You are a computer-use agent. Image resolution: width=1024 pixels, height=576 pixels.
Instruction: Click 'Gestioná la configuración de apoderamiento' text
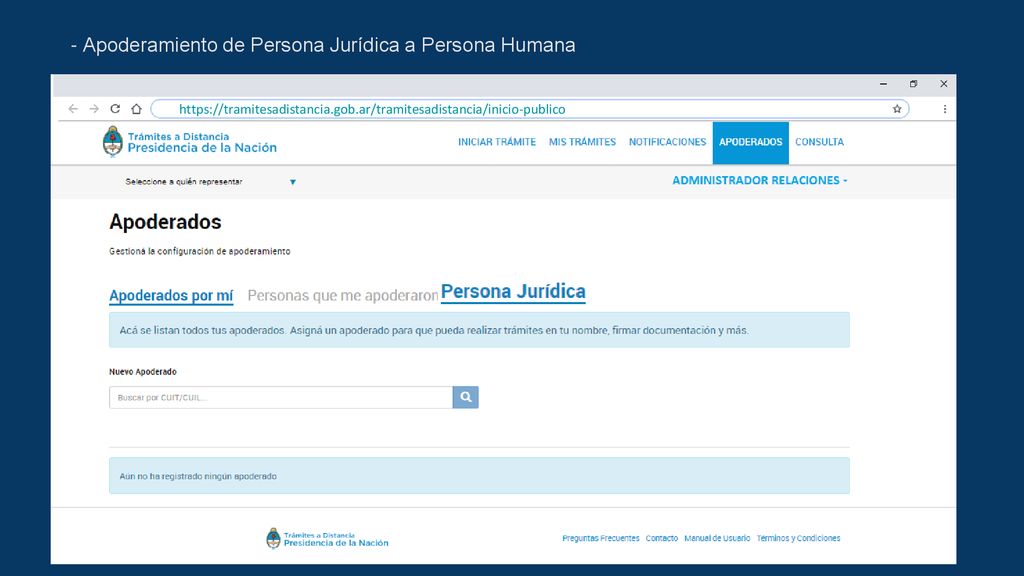(200, 251)
